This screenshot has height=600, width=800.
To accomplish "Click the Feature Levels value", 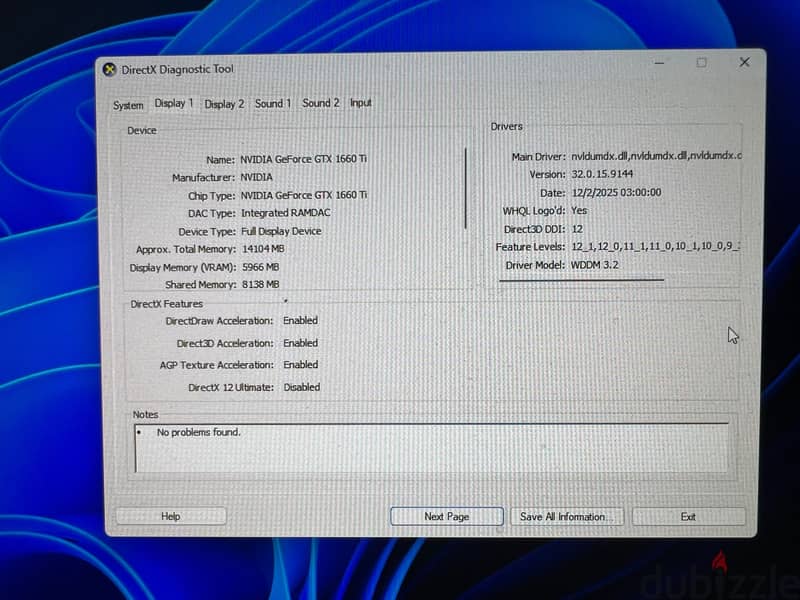I will tap(656, 246).
